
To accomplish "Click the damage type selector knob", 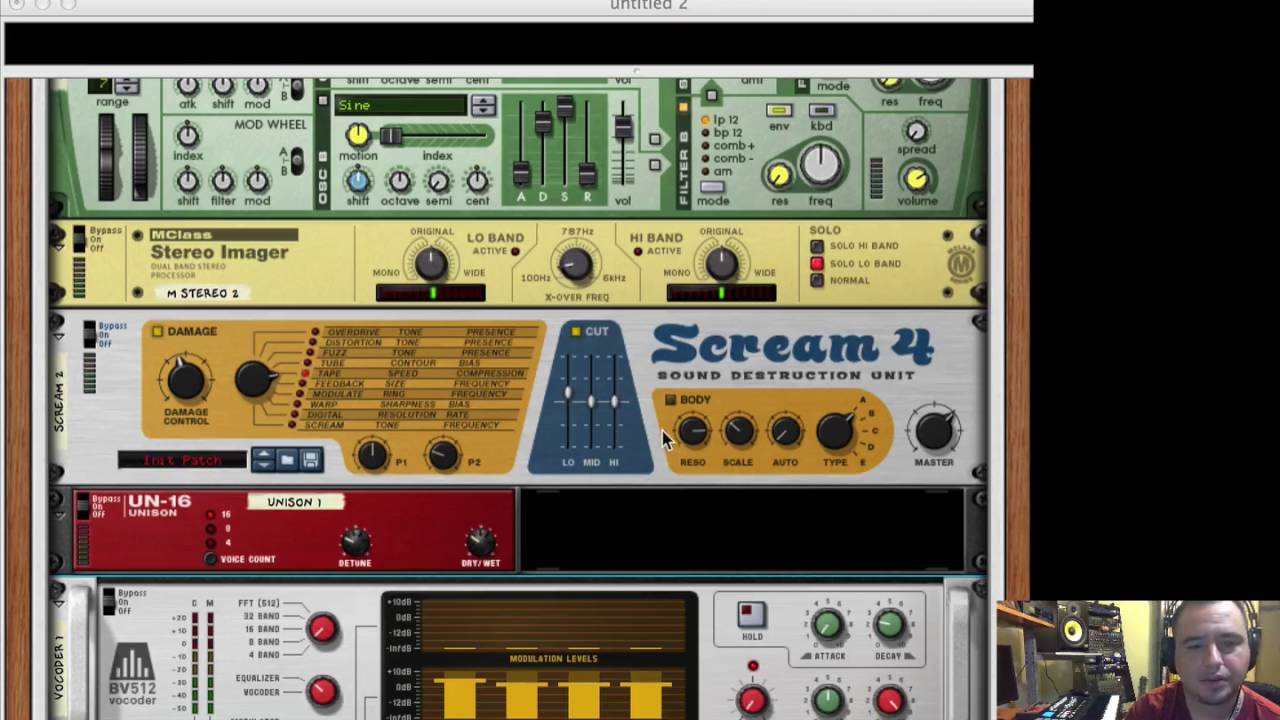I will tap(256, 380).
